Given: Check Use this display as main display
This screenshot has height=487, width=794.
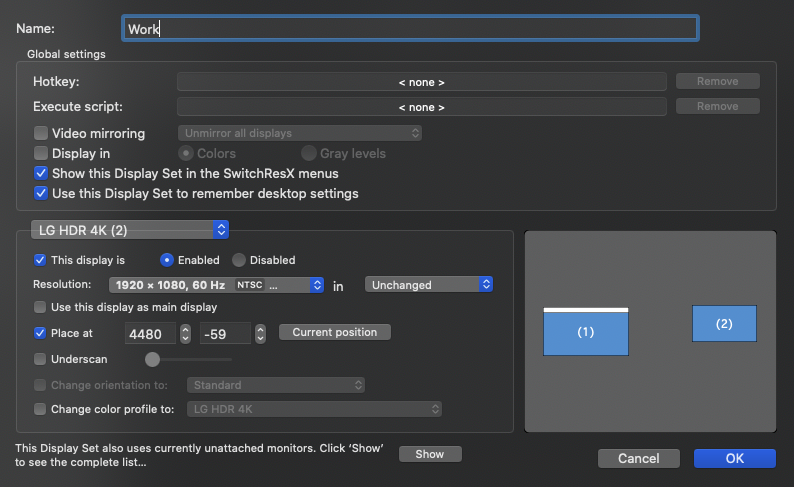Looking at the screenshot, I should click(x=41, y=307).
